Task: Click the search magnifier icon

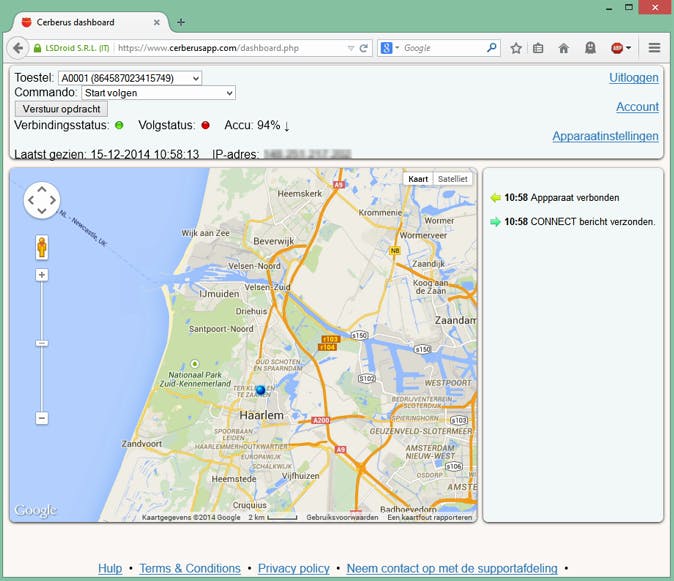Action: (x=491, y=48)
